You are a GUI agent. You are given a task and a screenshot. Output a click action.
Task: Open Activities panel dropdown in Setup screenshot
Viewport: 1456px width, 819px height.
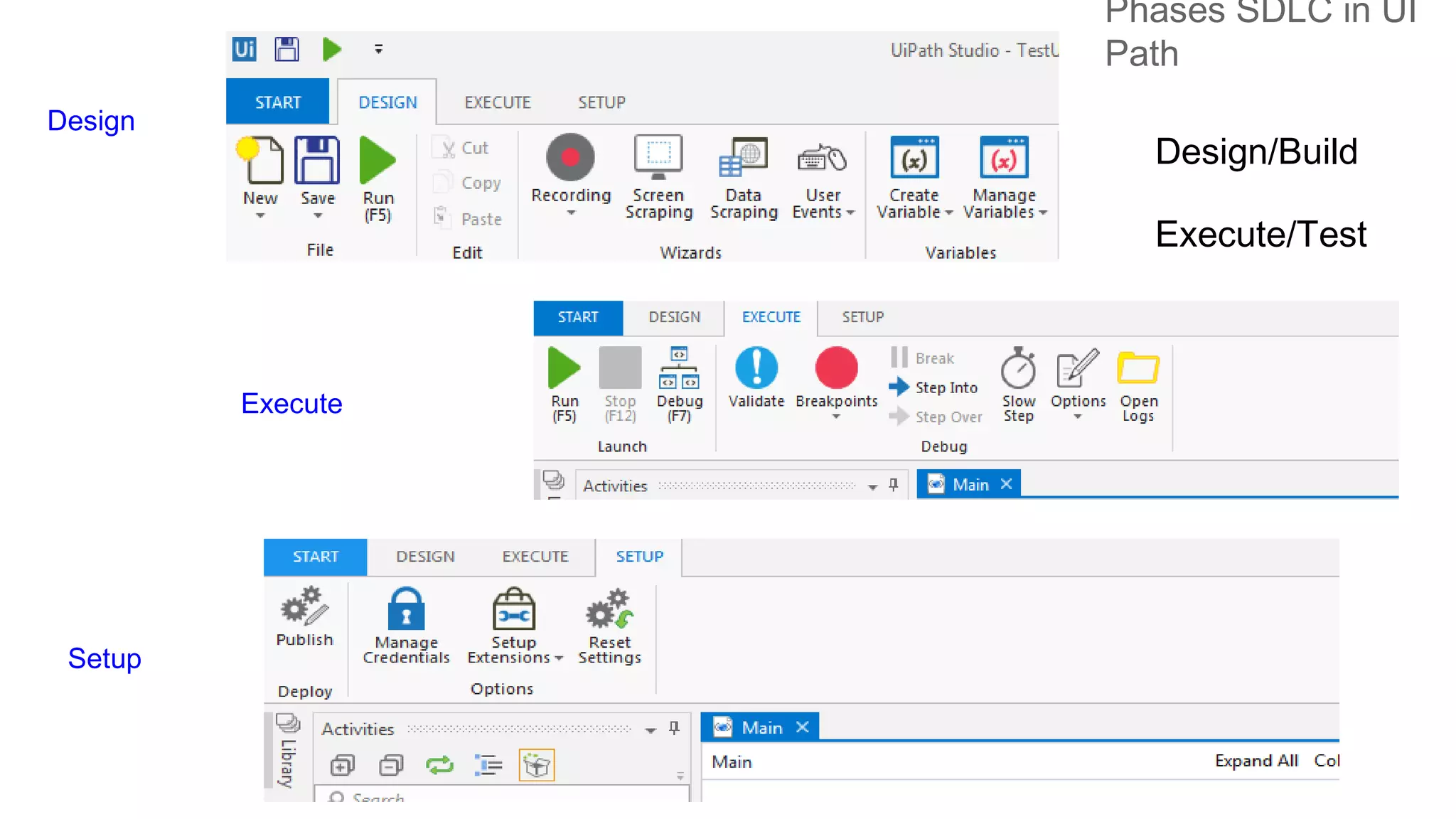click(650, 730)
